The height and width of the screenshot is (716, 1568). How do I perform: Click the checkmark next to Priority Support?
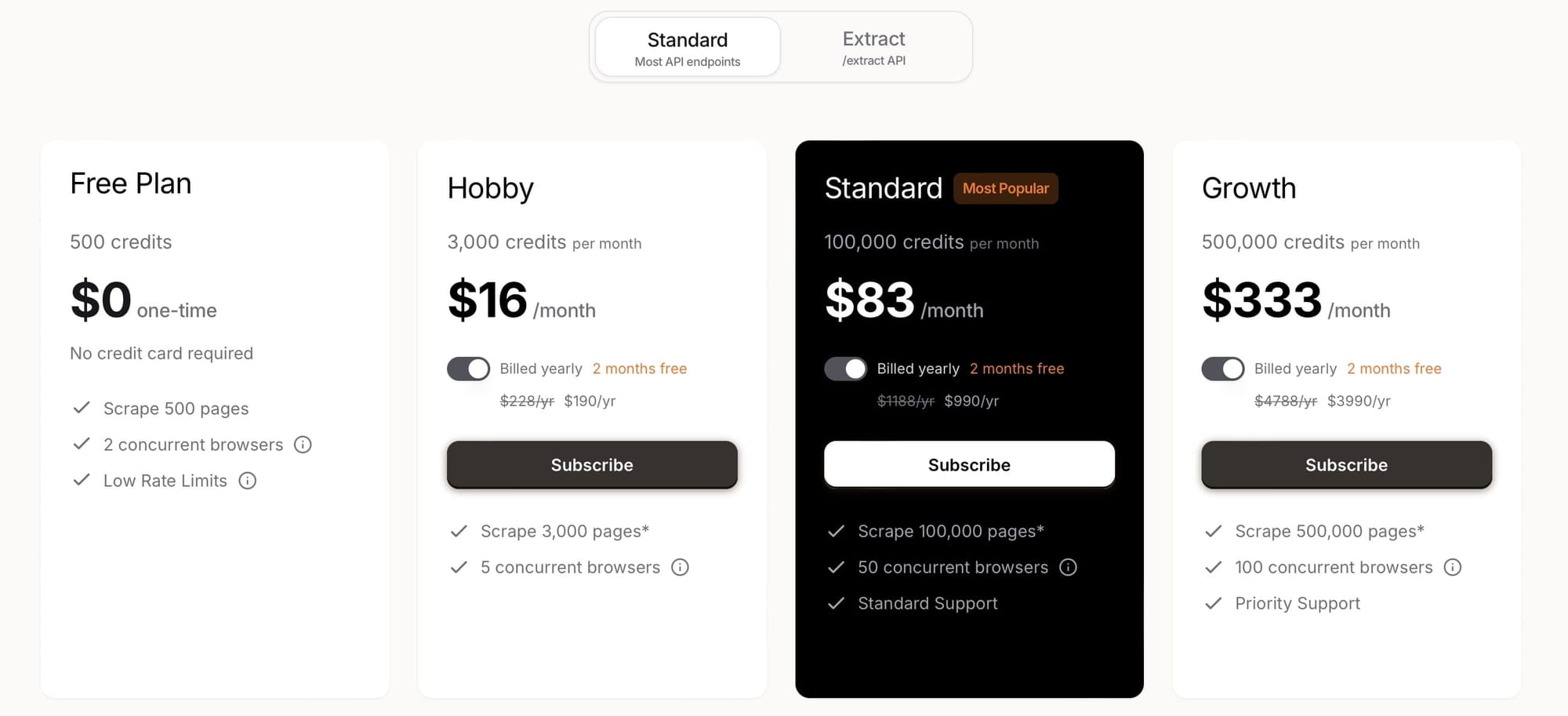tap(1213, 603)
